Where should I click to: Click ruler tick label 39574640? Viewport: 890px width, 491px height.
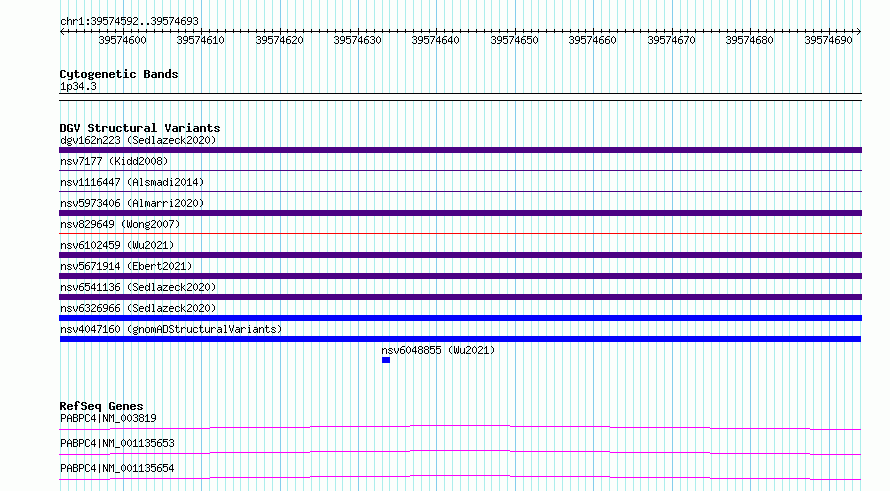[435, 40]
